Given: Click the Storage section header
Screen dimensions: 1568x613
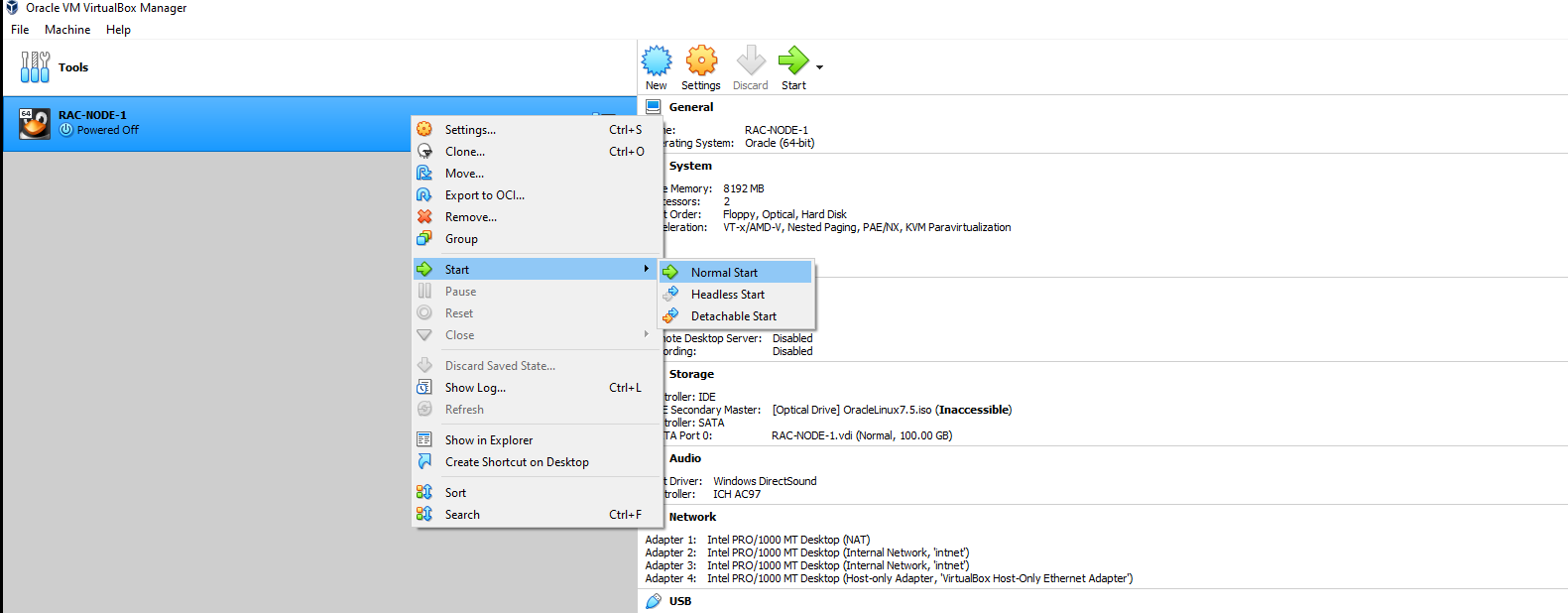Looking at the screenshot, I should pos(691,374).
